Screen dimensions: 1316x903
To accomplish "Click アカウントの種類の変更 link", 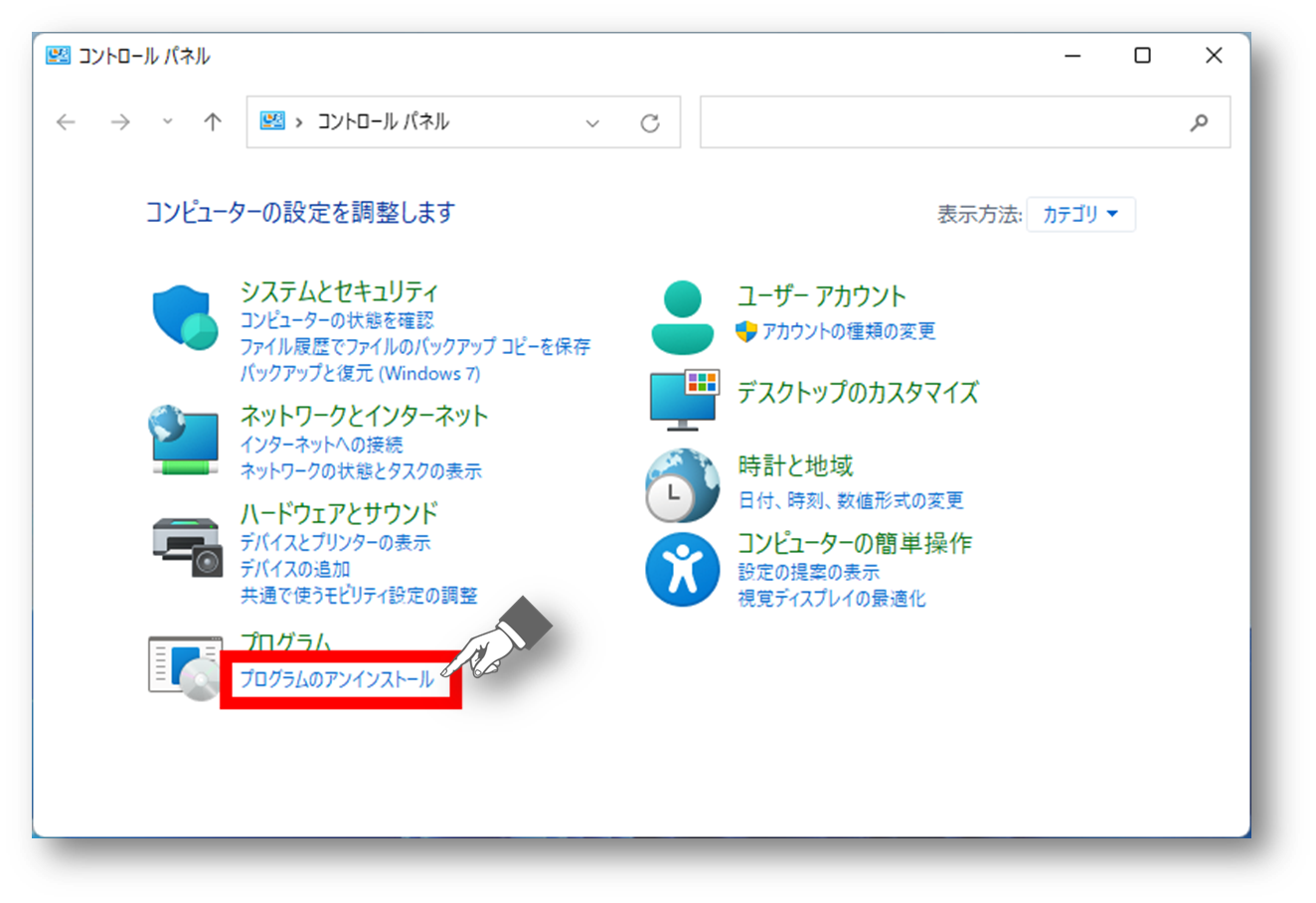I will point(848,330).
